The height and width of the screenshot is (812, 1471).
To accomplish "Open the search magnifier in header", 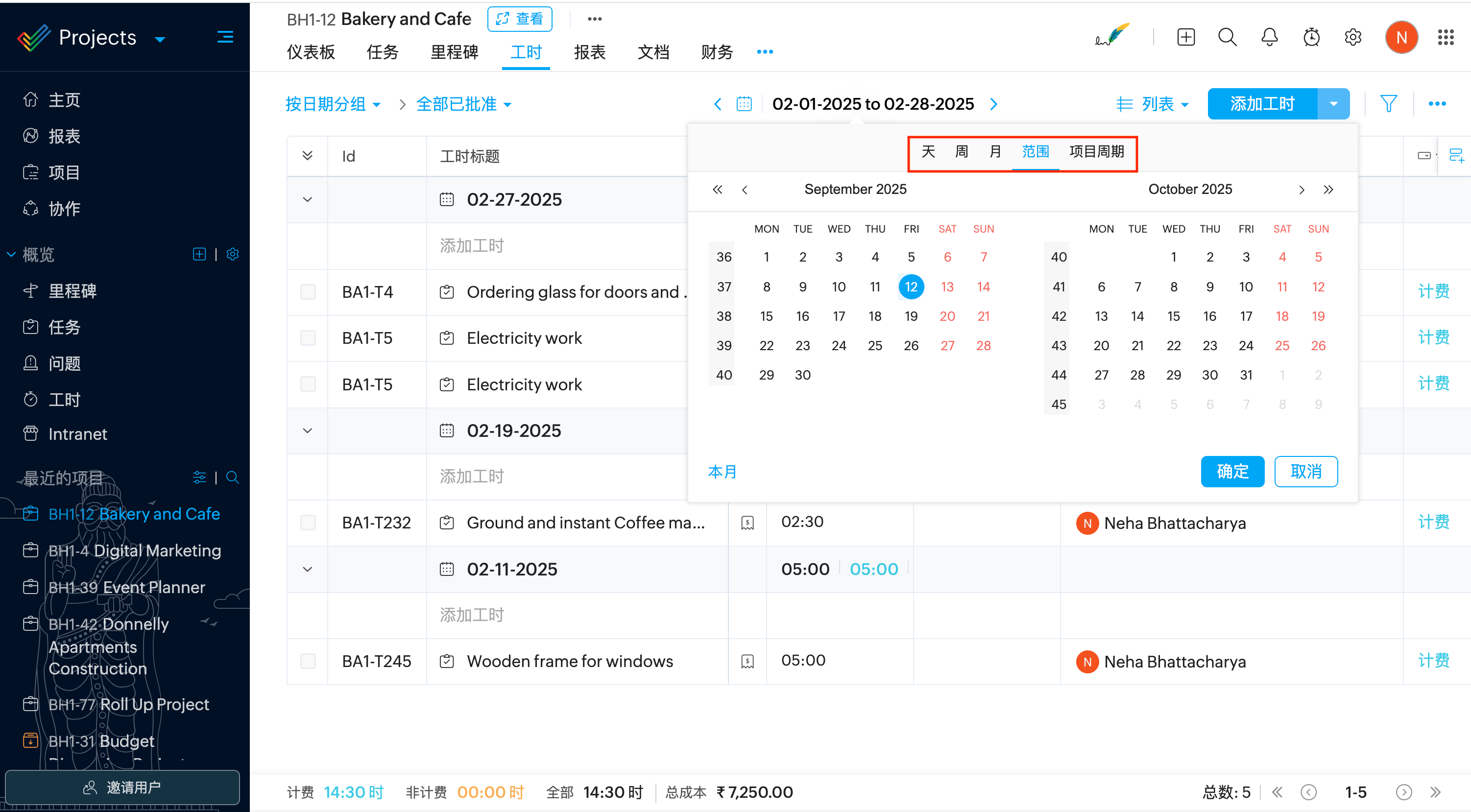I will [1227, 38].
